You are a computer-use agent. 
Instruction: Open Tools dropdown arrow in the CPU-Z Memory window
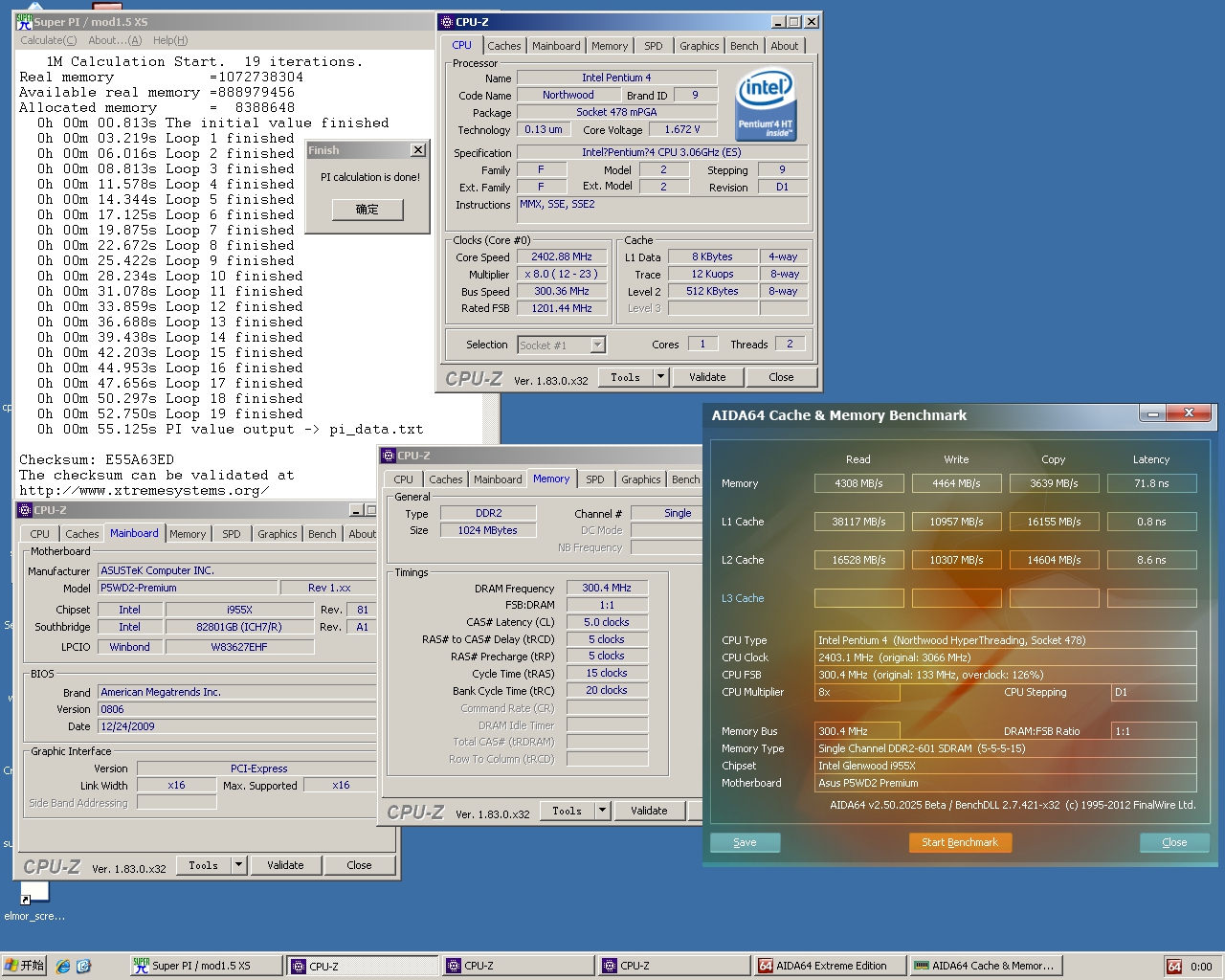pyautogui.click(x=602, y=811)
